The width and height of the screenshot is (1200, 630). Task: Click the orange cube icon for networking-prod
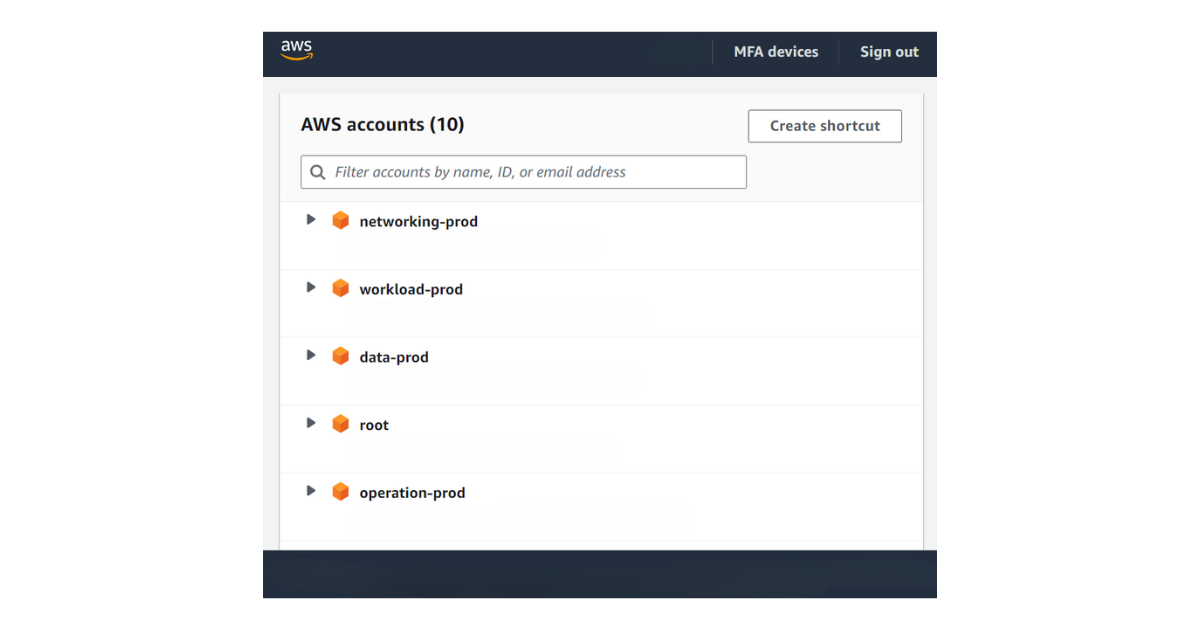(341, 220)
